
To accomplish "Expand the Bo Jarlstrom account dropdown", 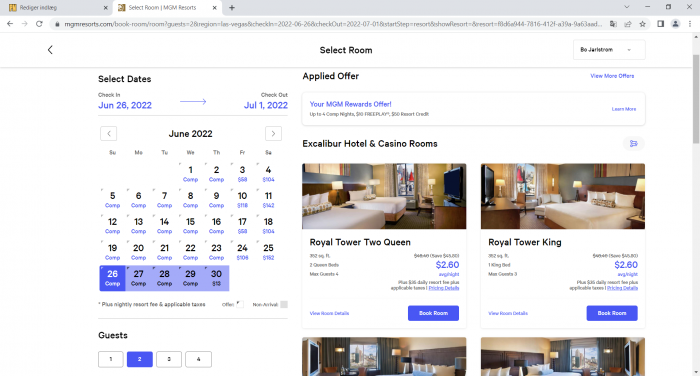I will coord(609,50).
